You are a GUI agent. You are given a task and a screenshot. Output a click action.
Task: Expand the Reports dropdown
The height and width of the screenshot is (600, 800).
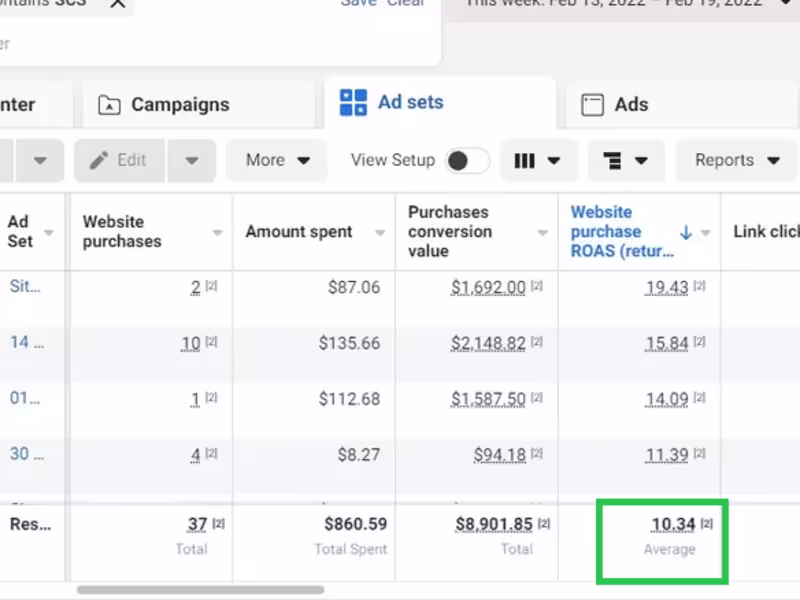click(737, 160)
